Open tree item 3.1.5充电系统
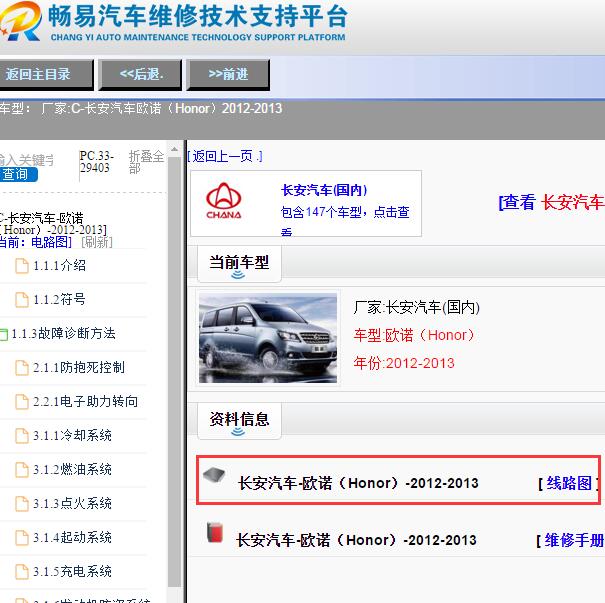Image resolution: width=605 pixels, height=603 pixels. click(73, 571)
